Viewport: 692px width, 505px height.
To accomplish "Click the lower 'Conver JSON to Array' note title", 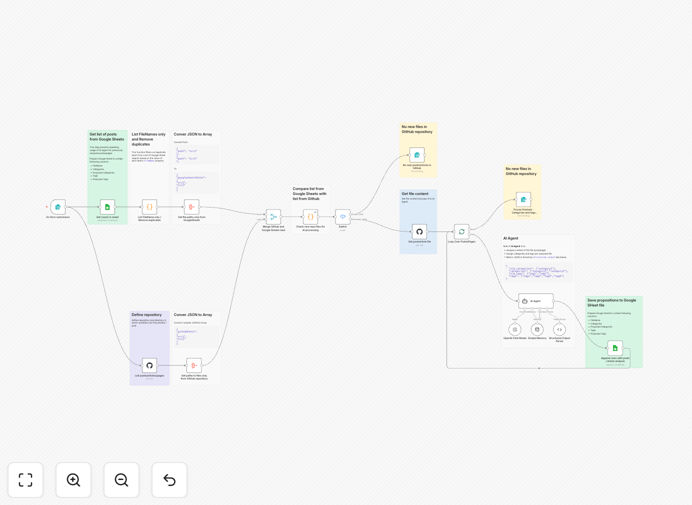I will (193, 315).
